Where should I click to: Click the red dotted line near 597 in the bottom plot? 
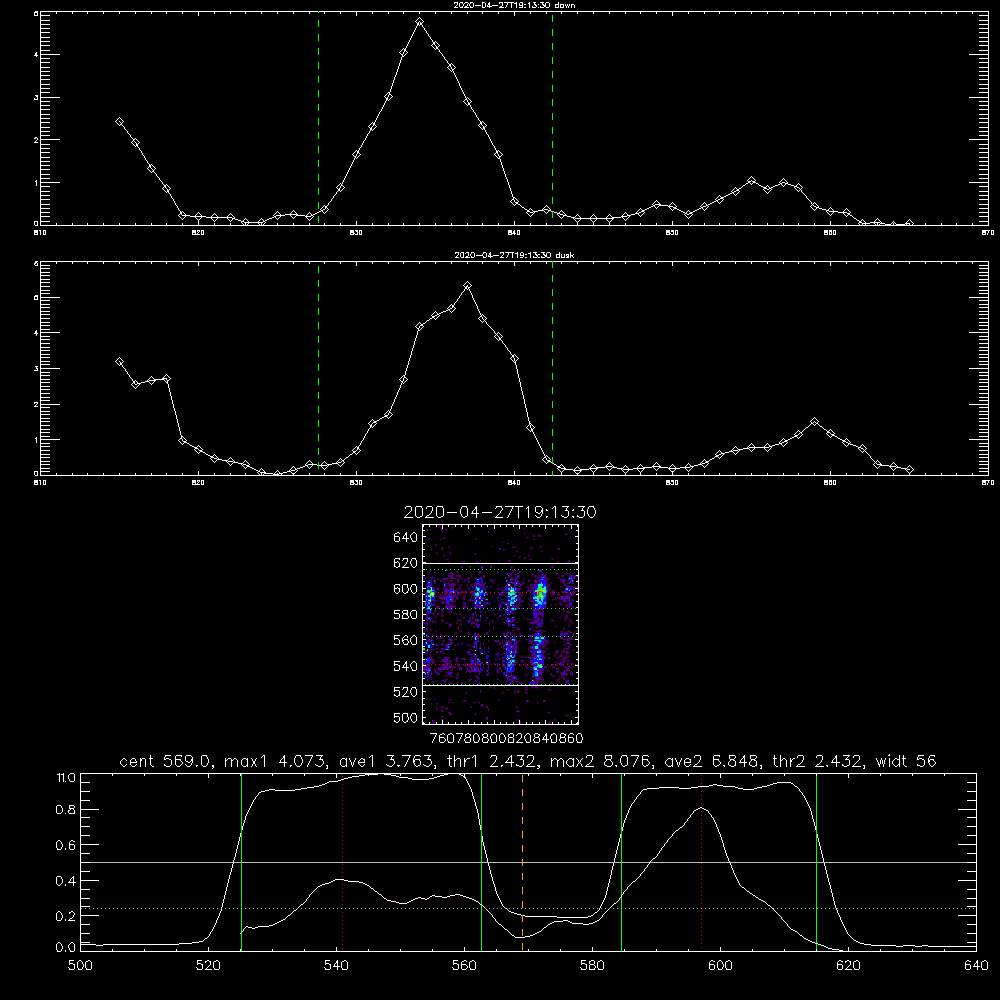(702, 864)
